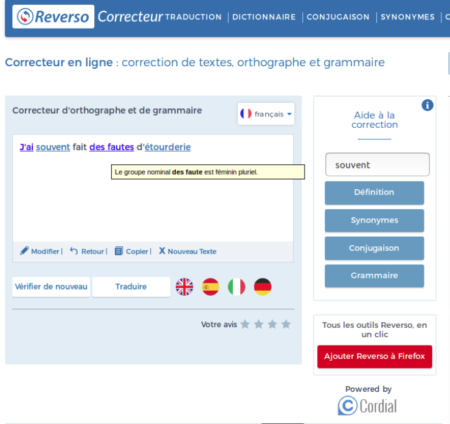This screenshot has width=450, height=424.
Task: Rate with the first star
Action: click(x=245, y=324)
